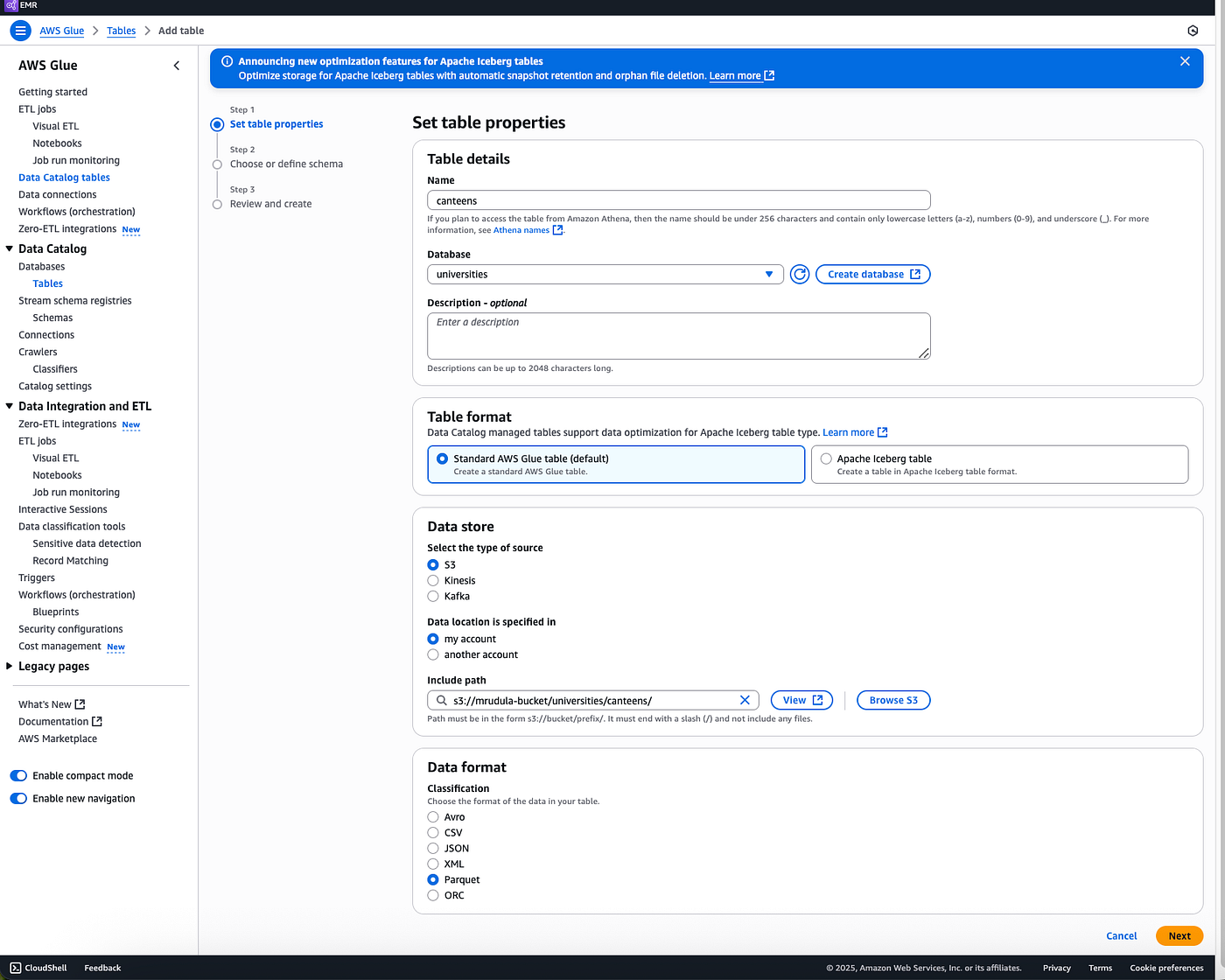The image size is (1225, 980).
Task: Open Triggers in the sidebar
Action: pos(37,578)
